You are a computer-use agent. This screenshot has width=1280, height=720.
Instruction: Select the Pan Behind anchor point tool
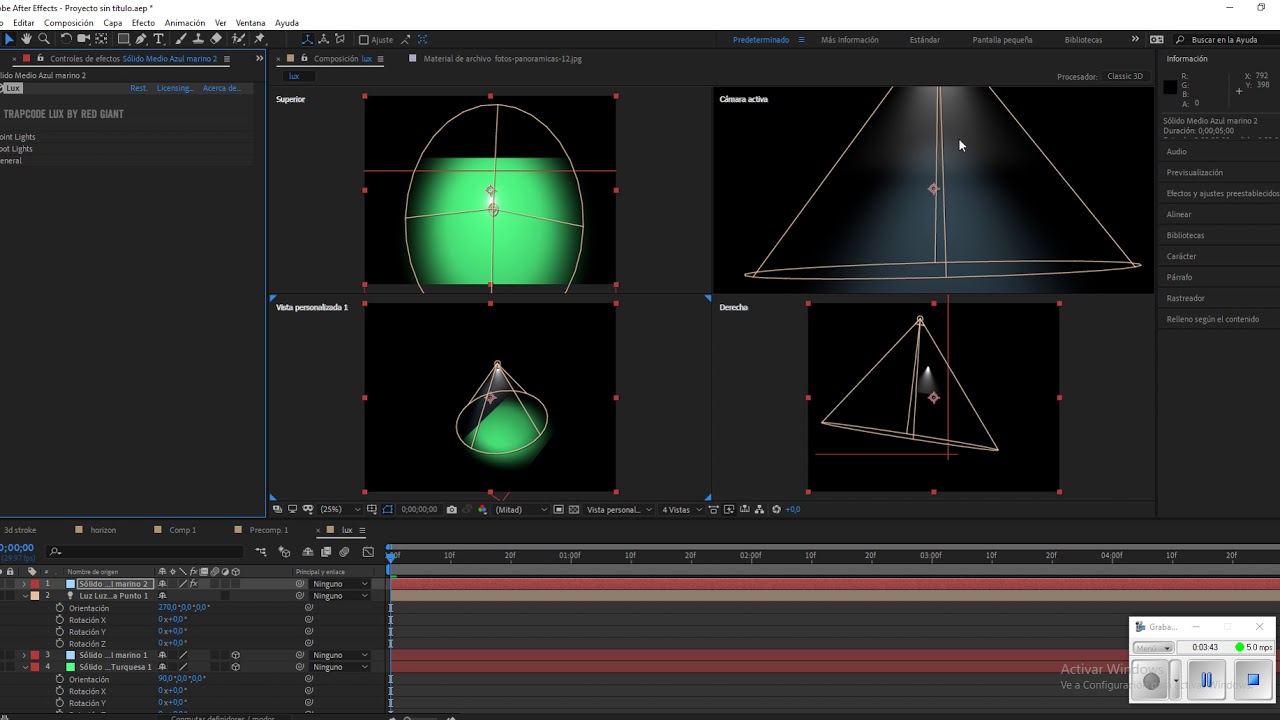101,39
